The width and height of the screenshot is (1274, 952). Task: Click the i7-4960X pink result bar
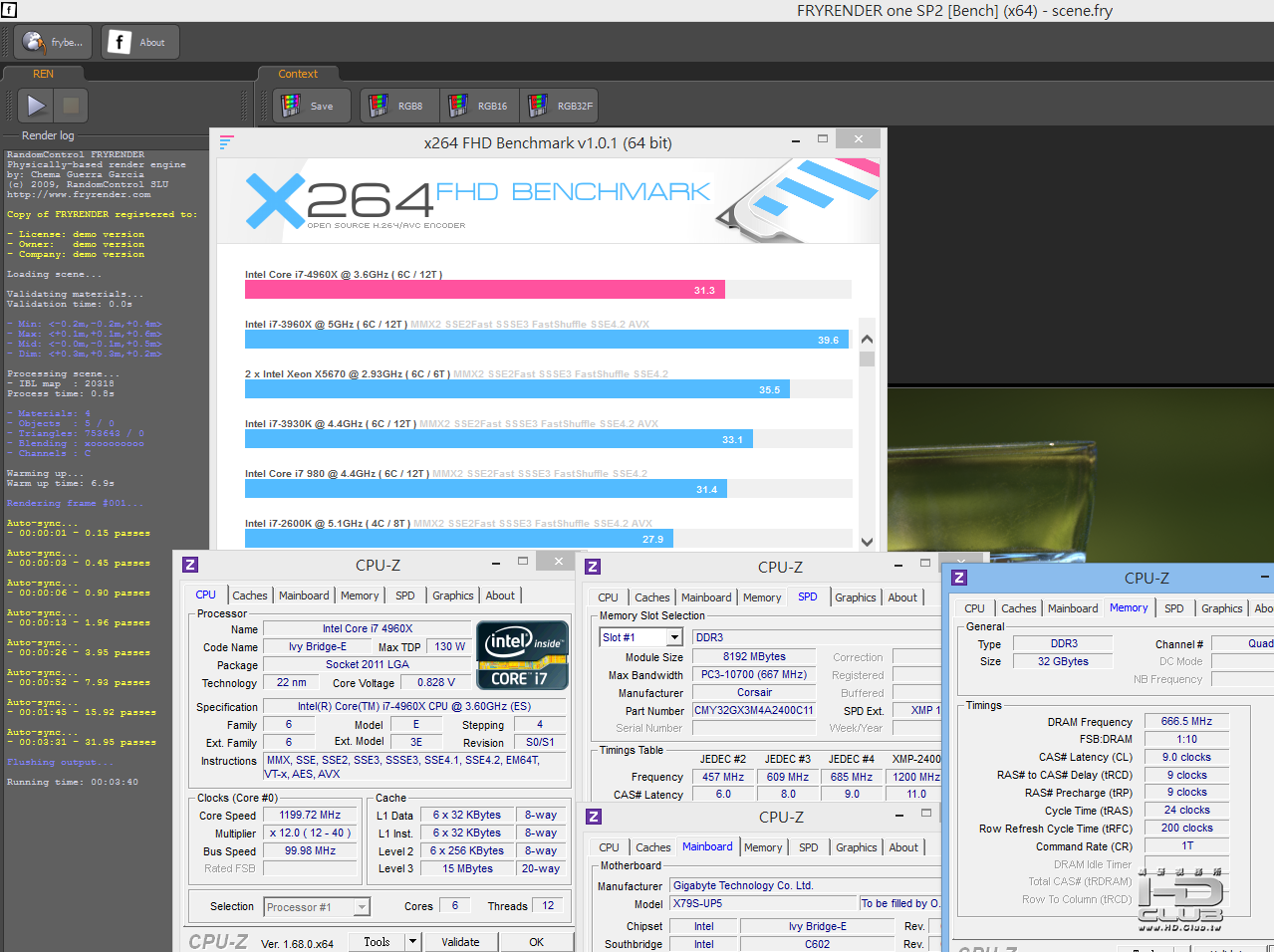pos(485,290)
